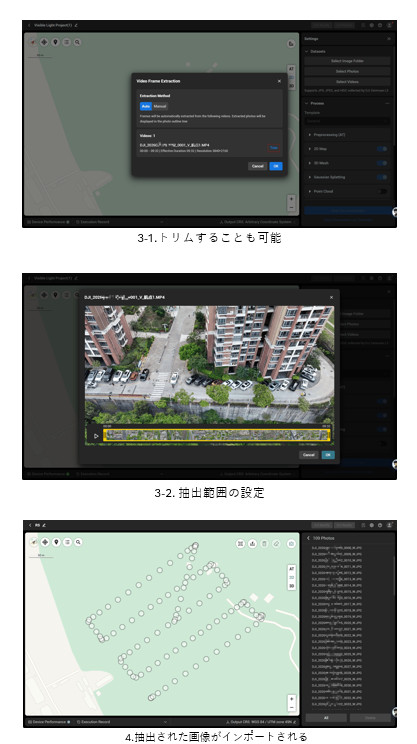
Task: Switch to AT view in bottom screenshot
Action: coord(292,569)
